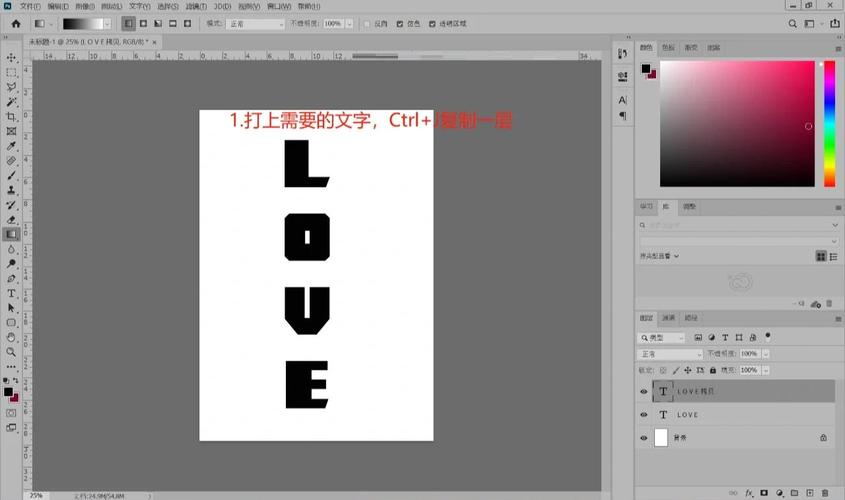Filter layers by type layers (T icon)
This screenshot has width=845, height=500.
pos(725,337)
